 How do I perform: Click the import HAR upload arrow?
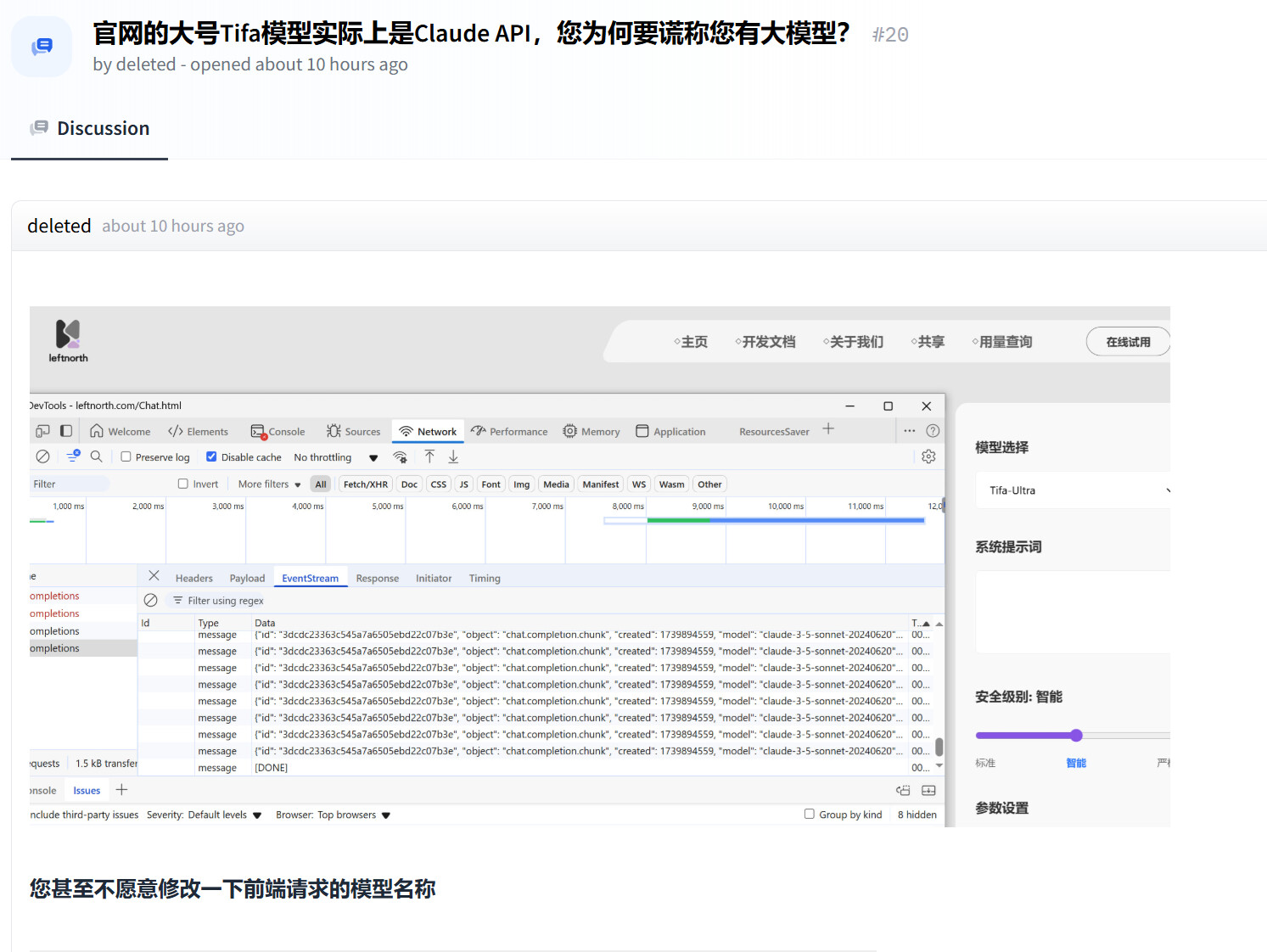pos(429,456)
